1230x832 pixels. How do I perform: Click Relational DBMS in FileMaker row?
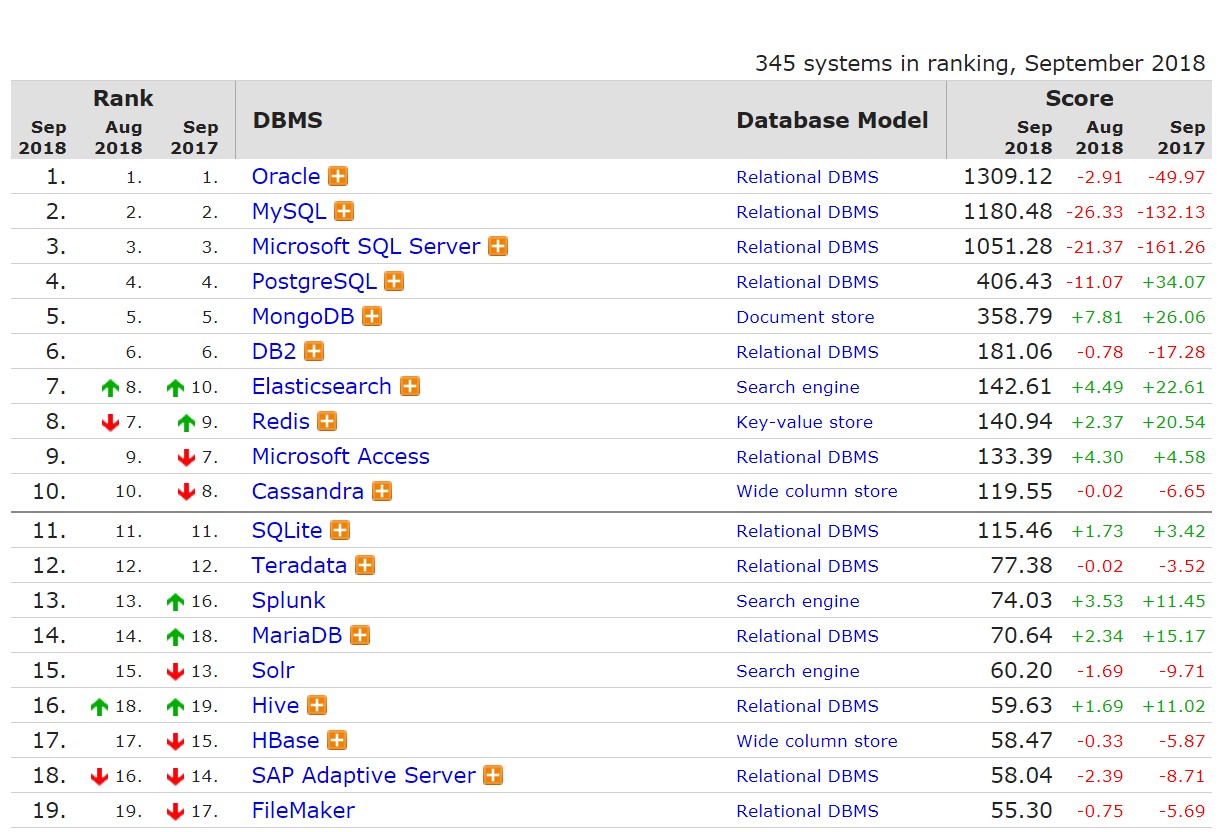[807, 811]
